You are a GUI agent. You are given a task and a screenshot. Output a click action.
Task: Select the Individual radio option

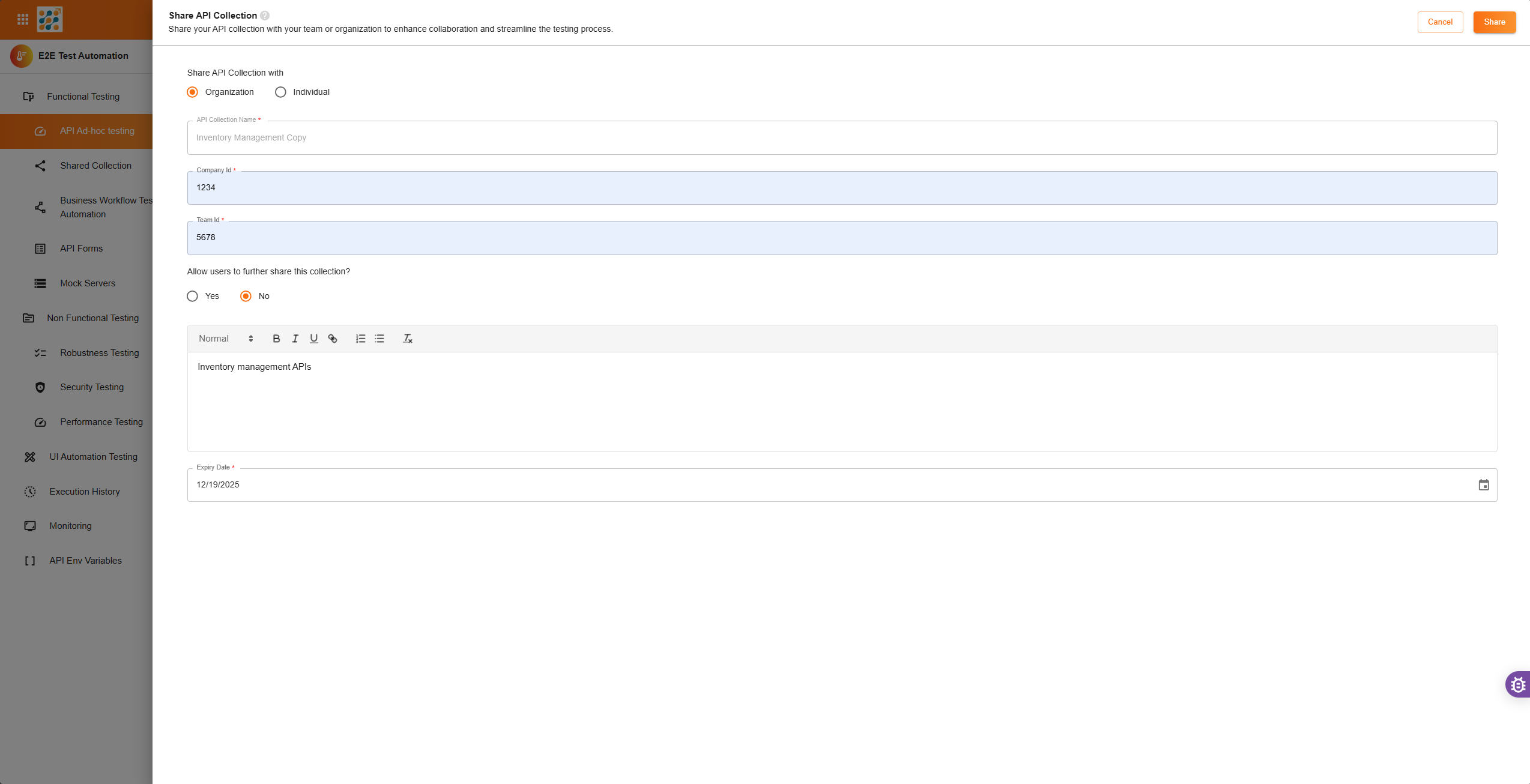[280, 92]
